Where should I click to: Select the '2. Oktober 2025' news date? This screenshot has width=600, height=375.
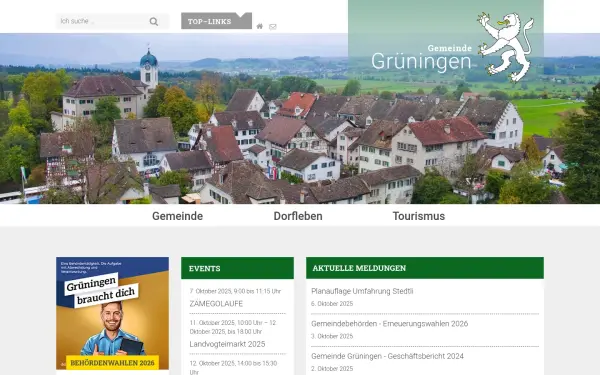pos(332,369)
